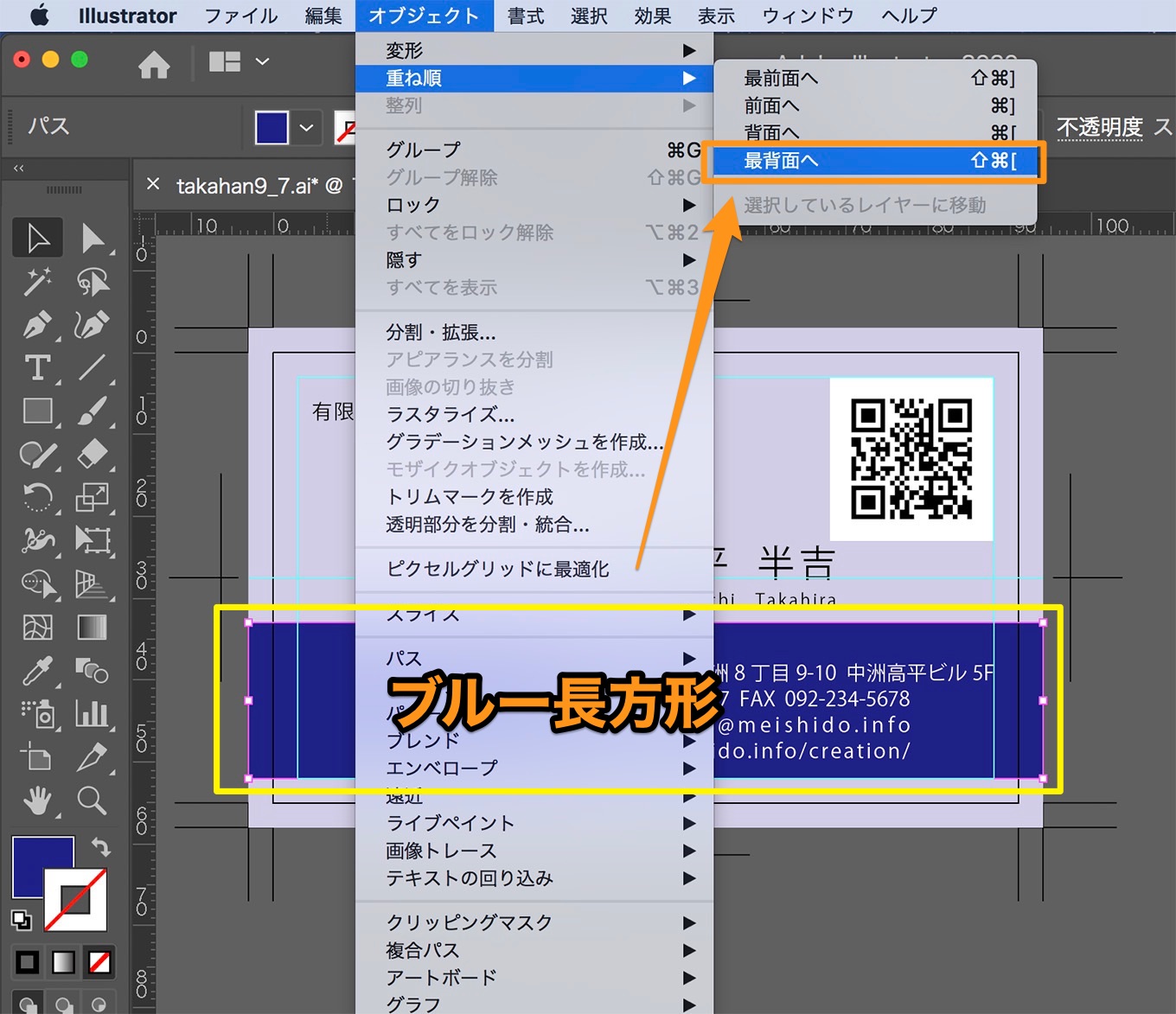Screen dimensions: 1176x1014
Task: Select the Eyedropper tool
Action: click(x=37, y=670)
